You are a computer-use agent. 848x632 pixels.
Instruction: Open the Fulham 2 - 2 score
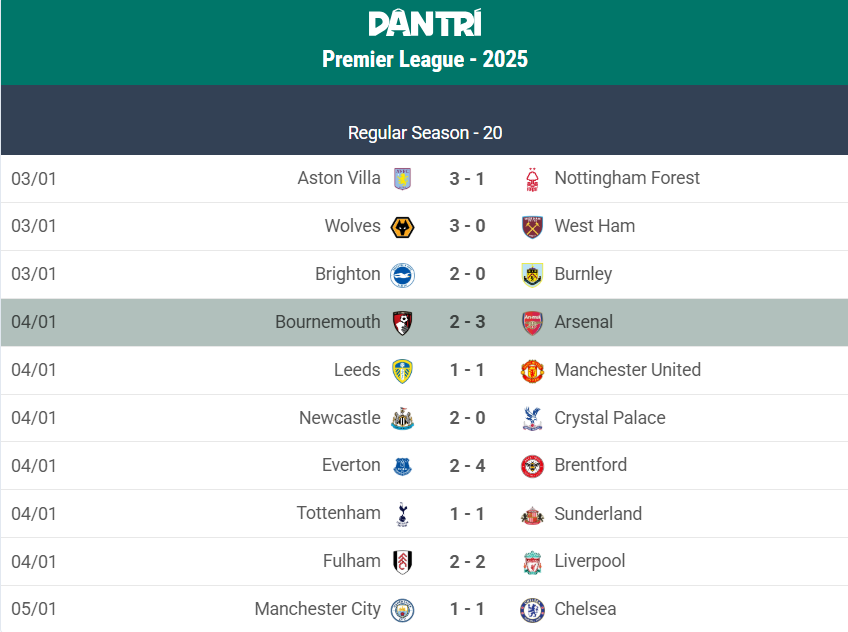467,562
